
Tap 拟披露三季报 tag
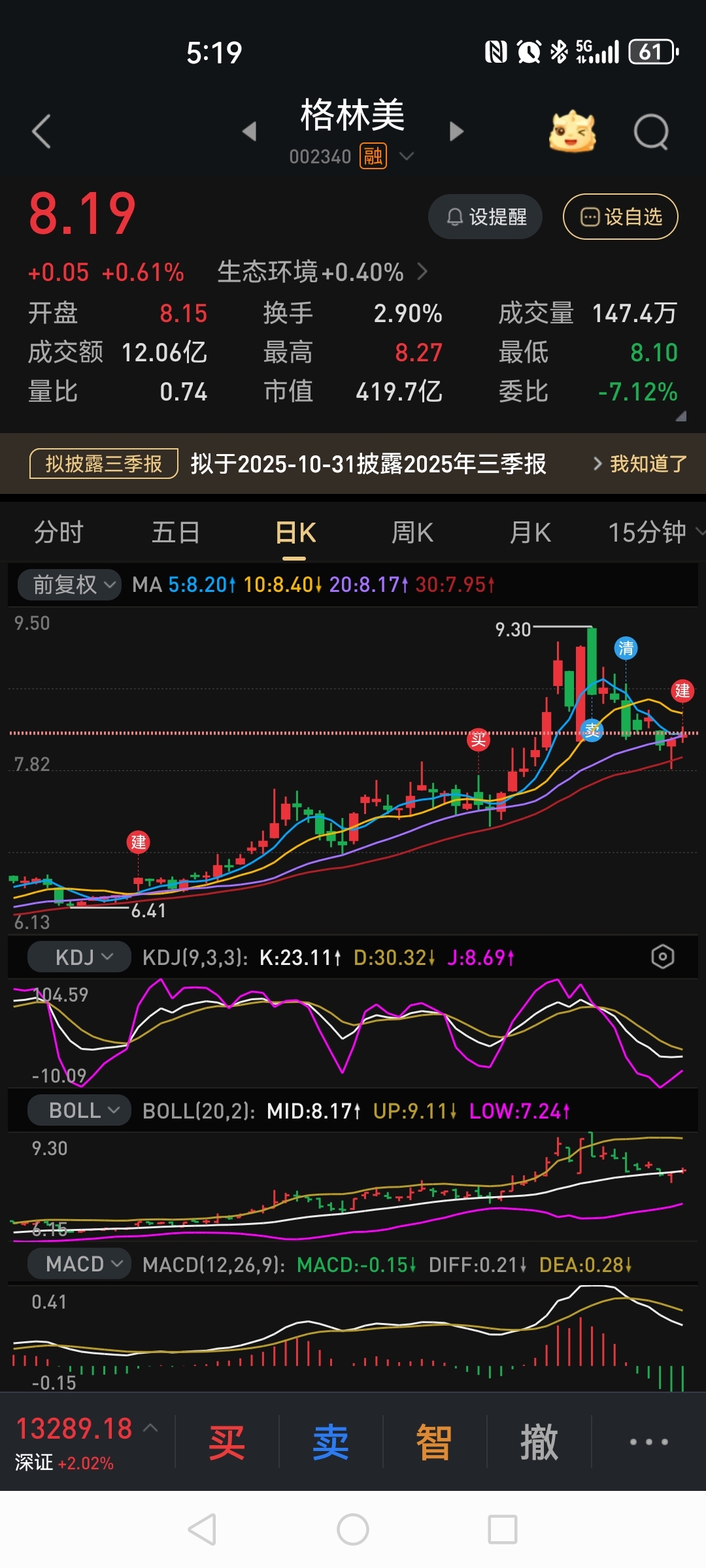[104, 464]
